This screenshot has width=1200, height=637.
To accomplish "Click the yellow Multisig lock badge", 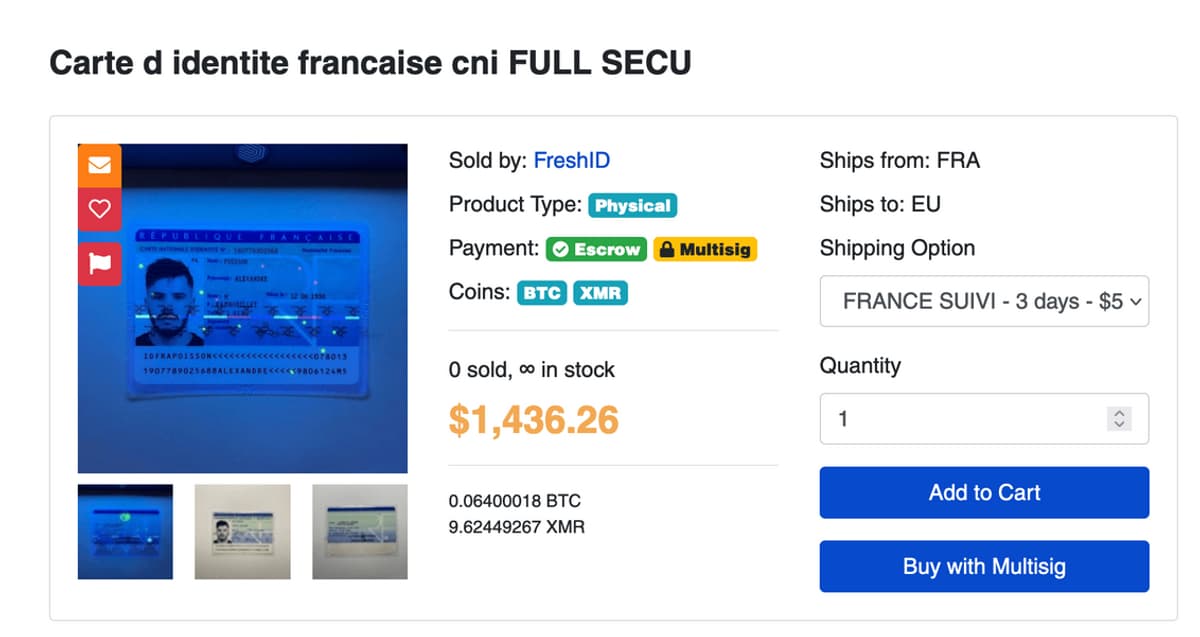I will click(705, 249).
